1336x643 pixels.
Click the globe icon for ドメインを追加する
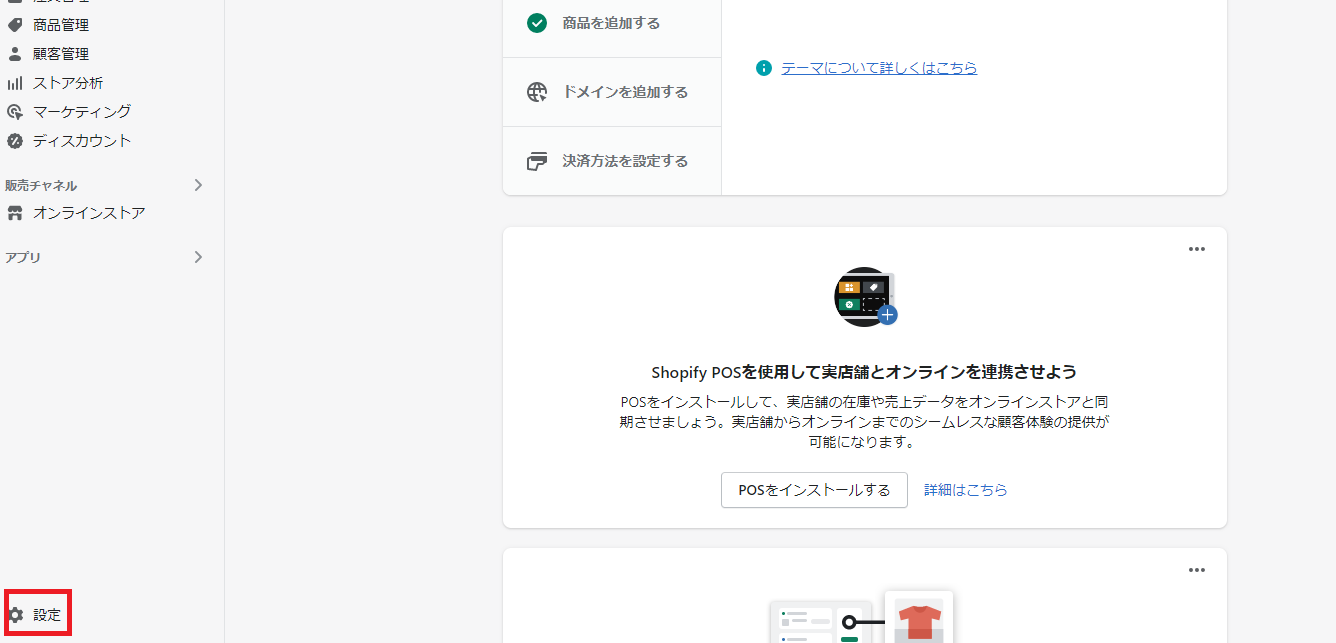[537, 92]
